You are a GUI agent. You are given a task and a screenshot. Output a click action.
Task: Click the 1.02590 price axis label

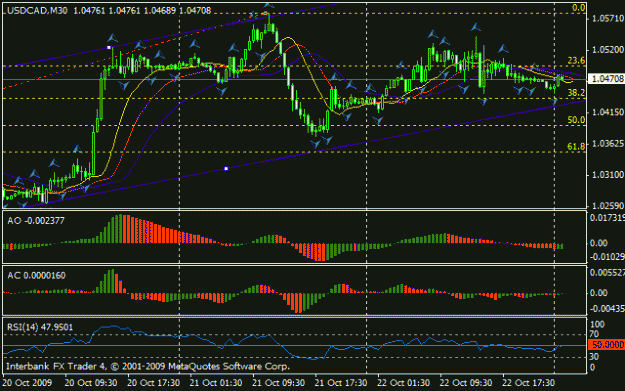(608, 206)
